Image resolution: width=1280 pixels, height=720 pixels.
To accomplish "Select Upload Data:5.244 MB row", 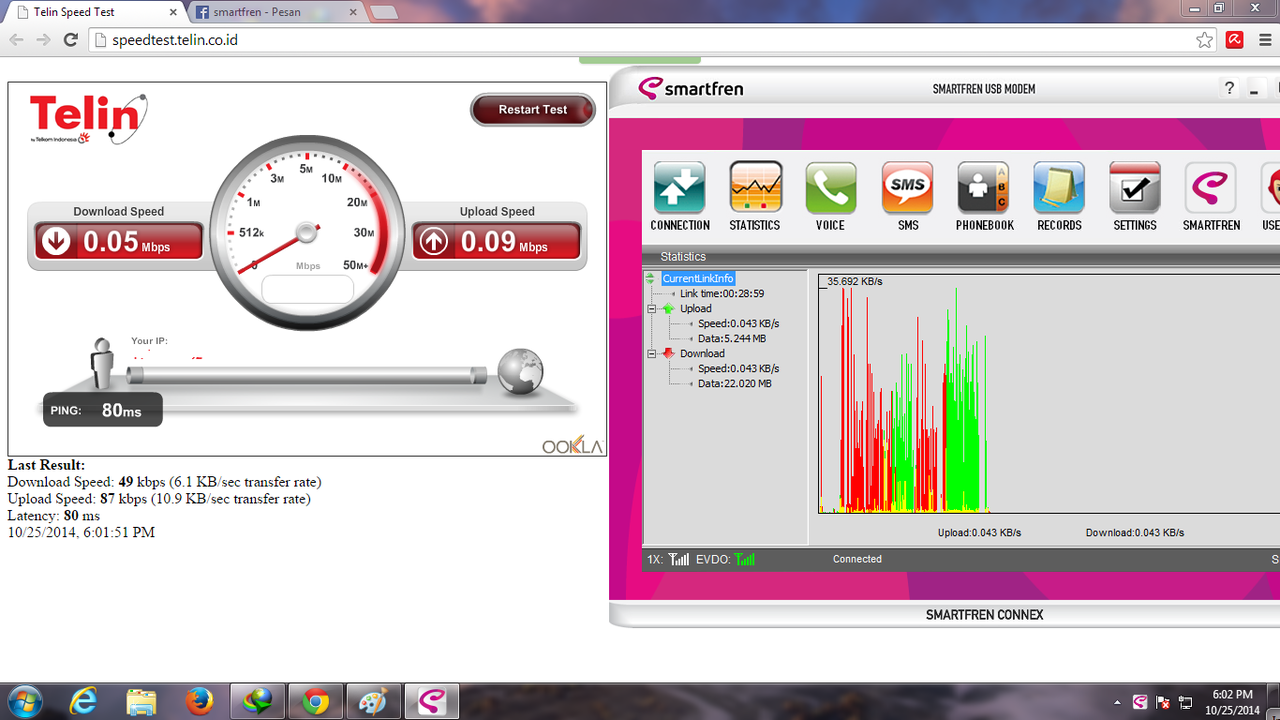I will click(732, 339).
